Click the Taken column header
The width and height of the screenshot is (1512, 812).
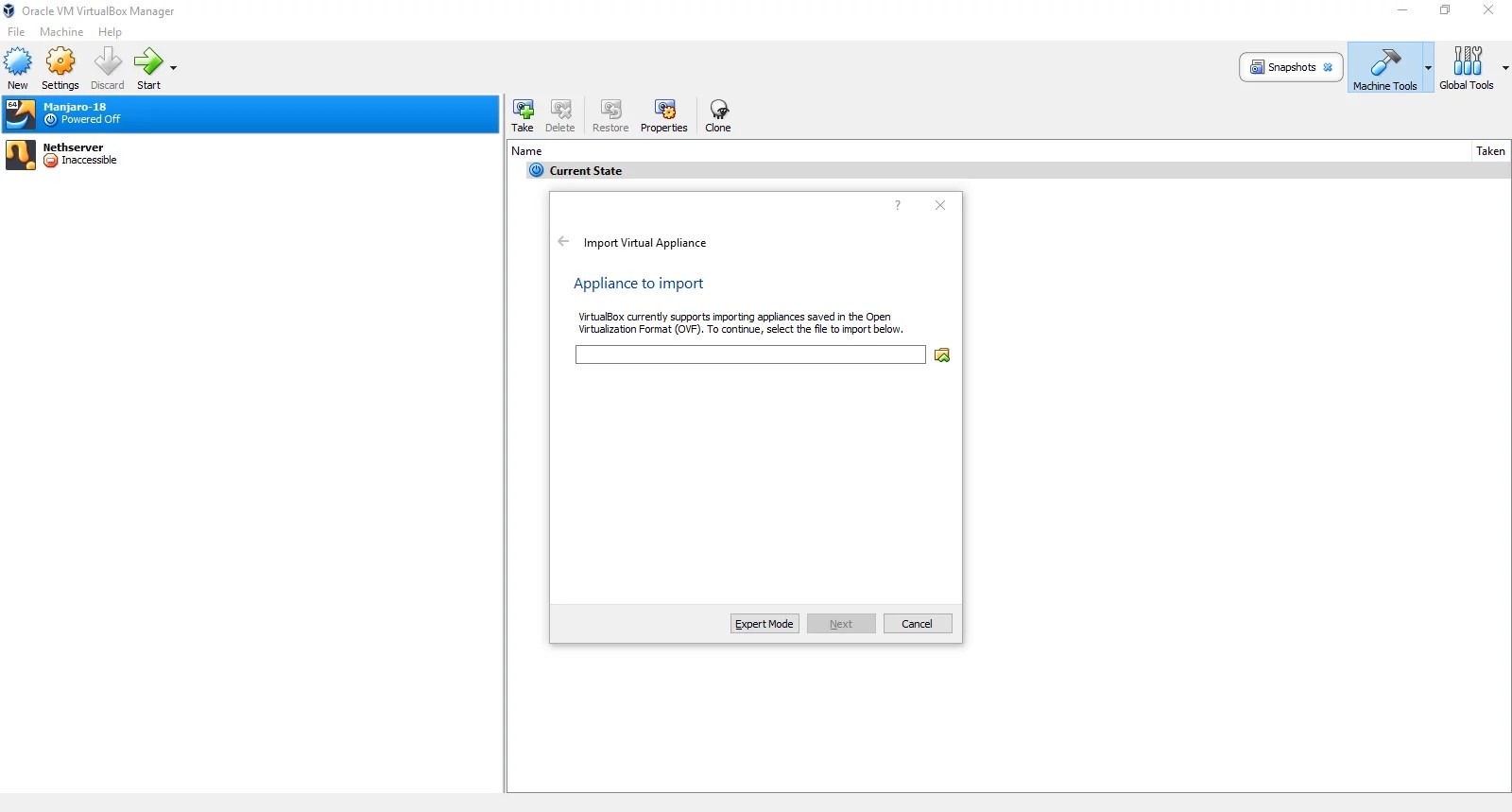[1490, 151]
